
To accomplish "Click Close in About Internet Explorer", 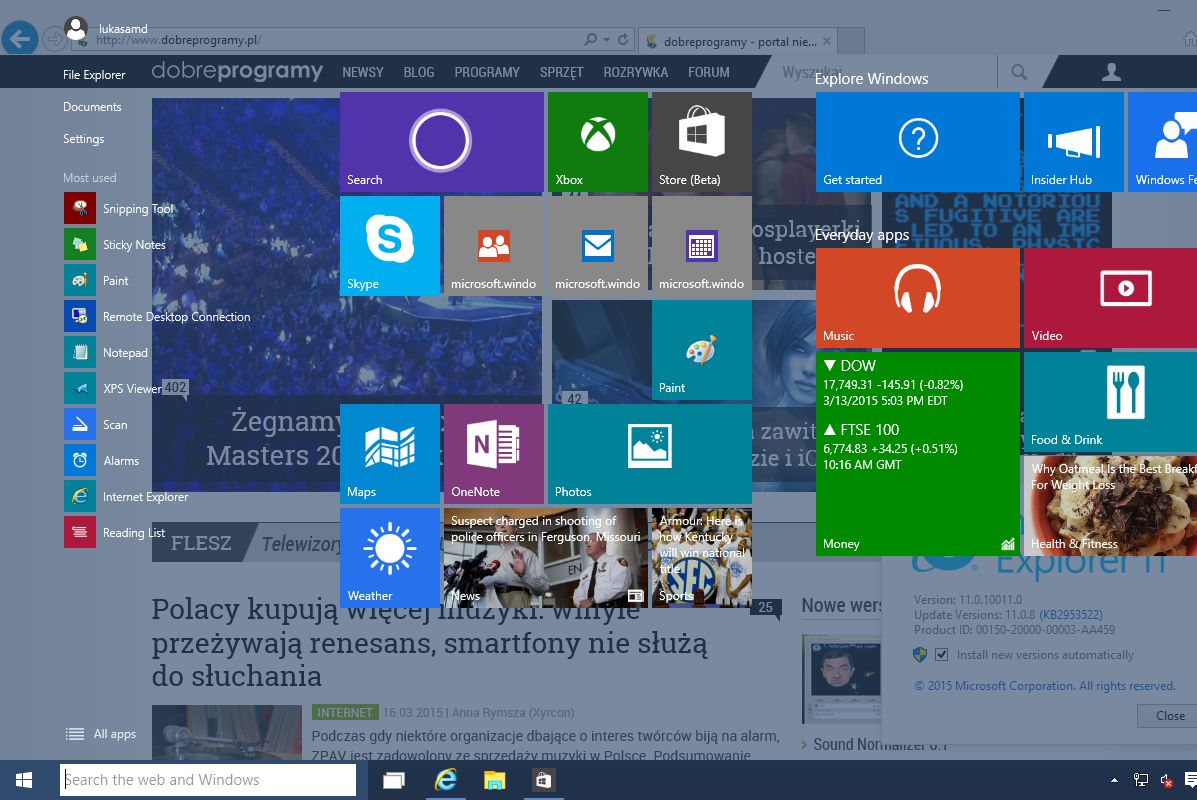I will [1166, 715].
